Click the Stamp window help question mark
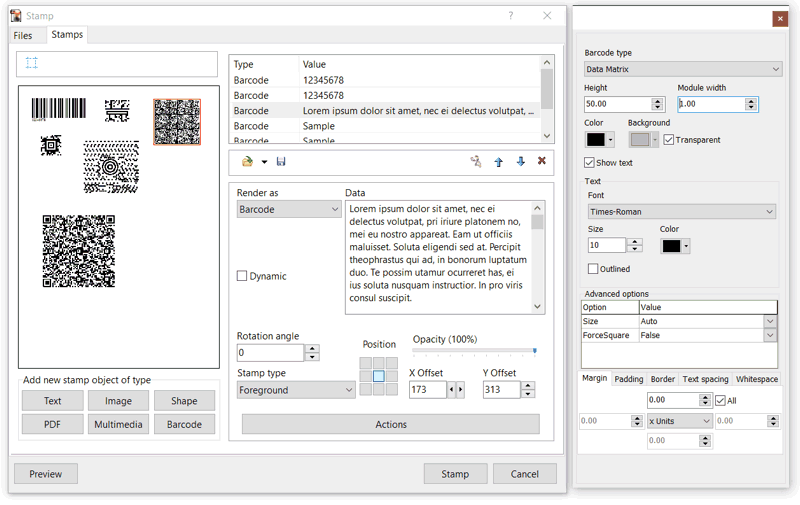The width and height of the screenshot is (800, 505). (x=511, y=16)
